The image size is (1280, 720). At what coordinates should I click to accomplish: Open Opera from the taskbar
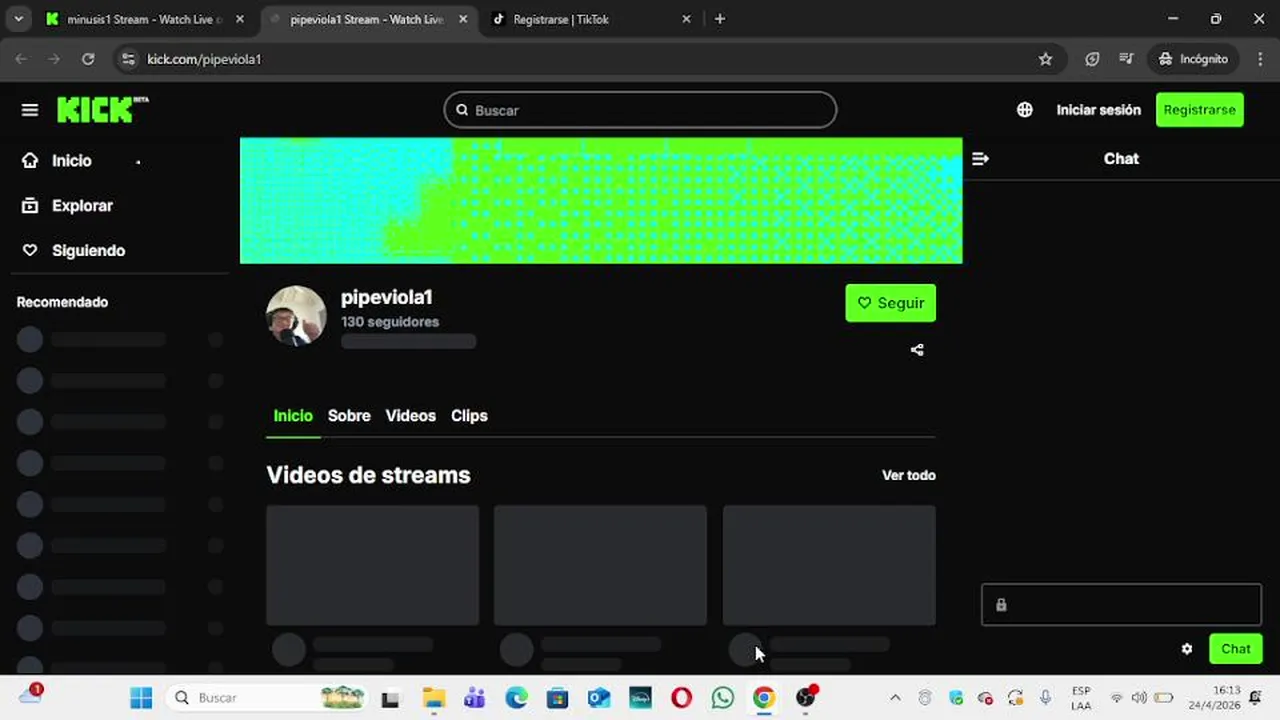click(x=681, y=698)
